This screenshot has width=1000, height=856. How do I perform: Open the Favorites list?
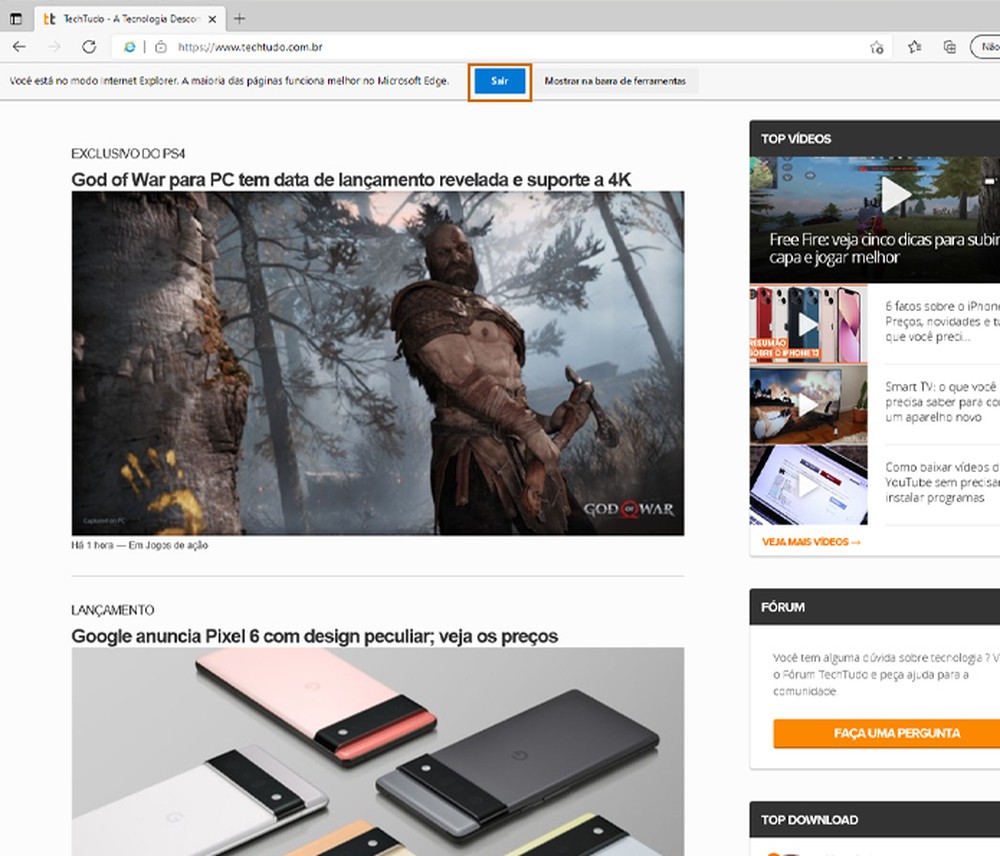click(913, 46)
